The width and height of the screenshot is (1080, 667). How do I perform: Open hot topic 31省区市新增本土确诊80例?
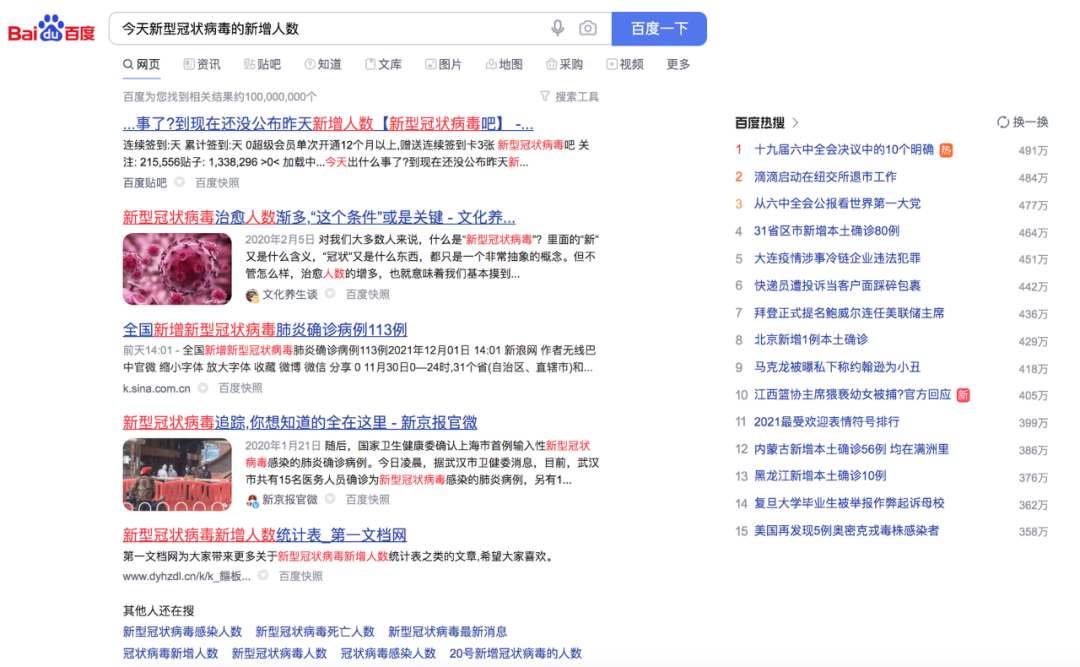point(827,232)
